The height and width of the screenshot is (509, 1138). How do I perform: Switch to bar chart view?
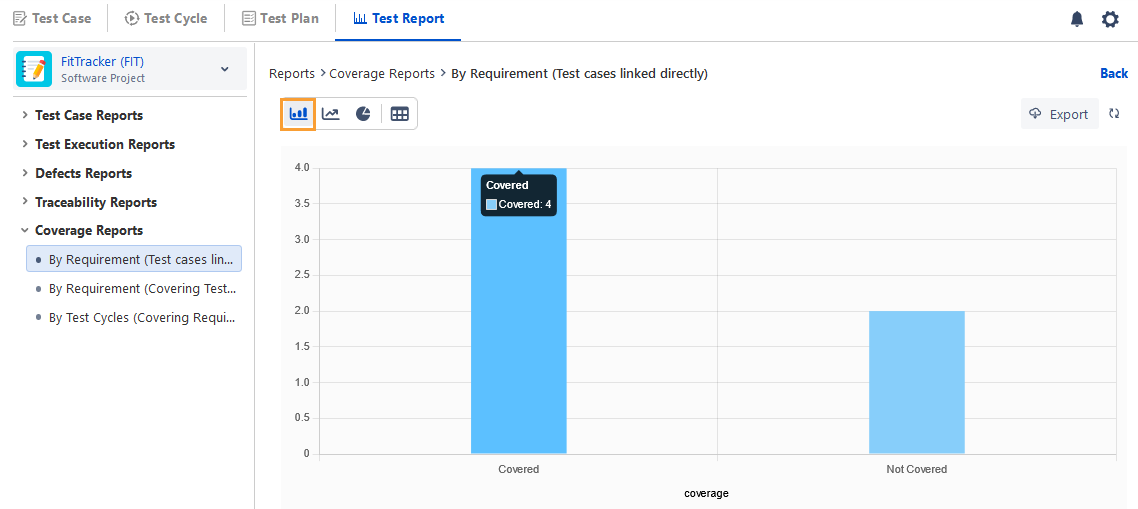(x=298, y=114)
